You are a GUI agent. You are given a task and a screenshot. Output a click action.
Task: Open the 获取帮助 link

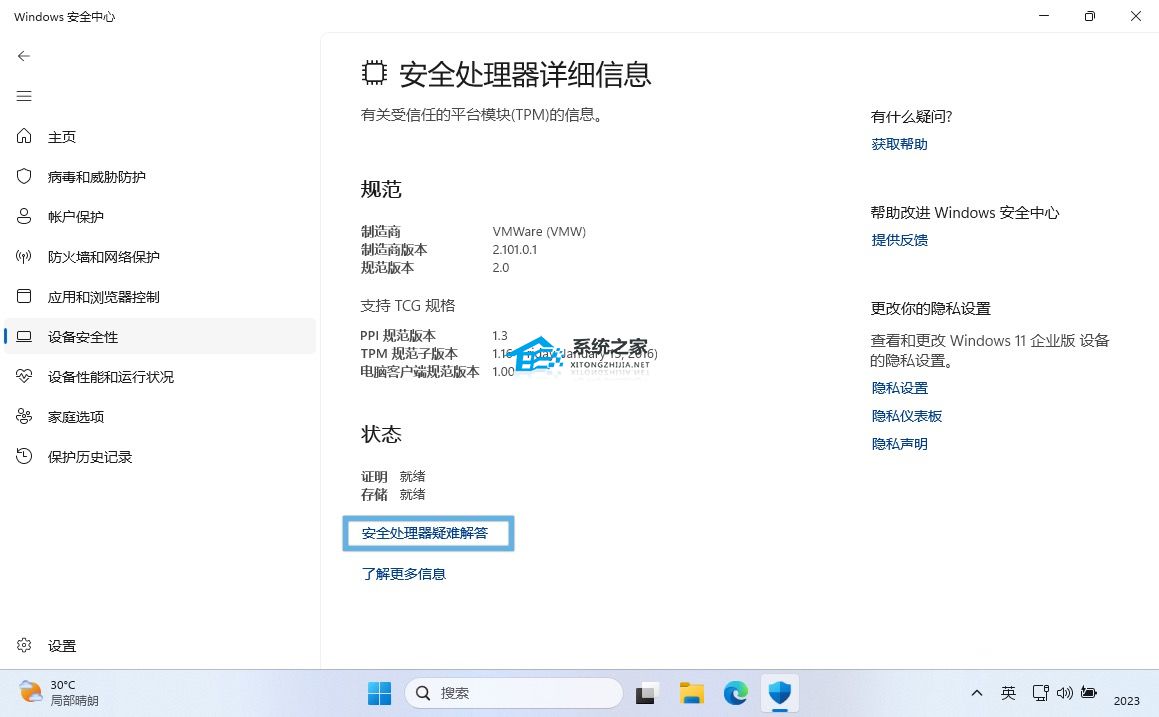898,143
